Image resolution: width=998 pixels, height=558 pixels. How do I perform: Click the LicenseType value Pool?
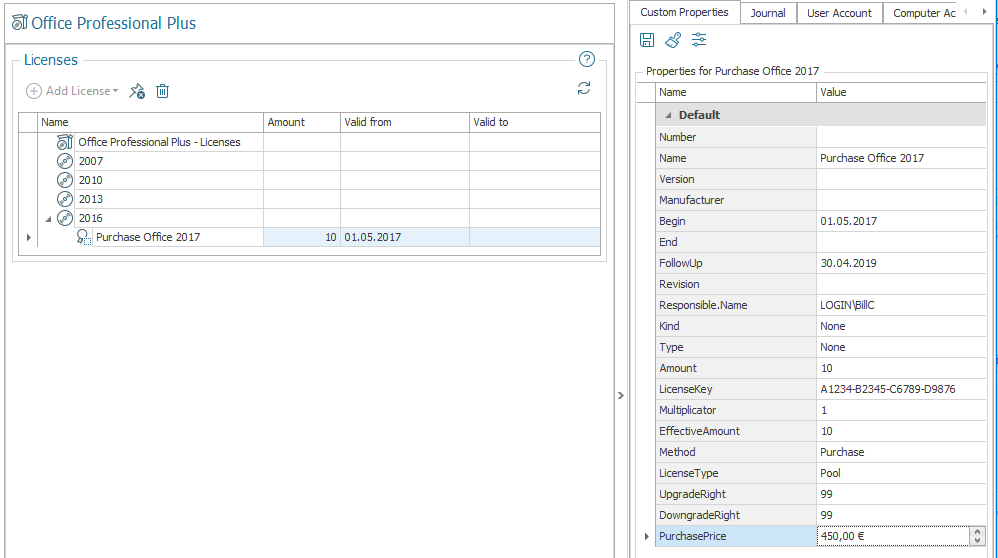point(901,473)
